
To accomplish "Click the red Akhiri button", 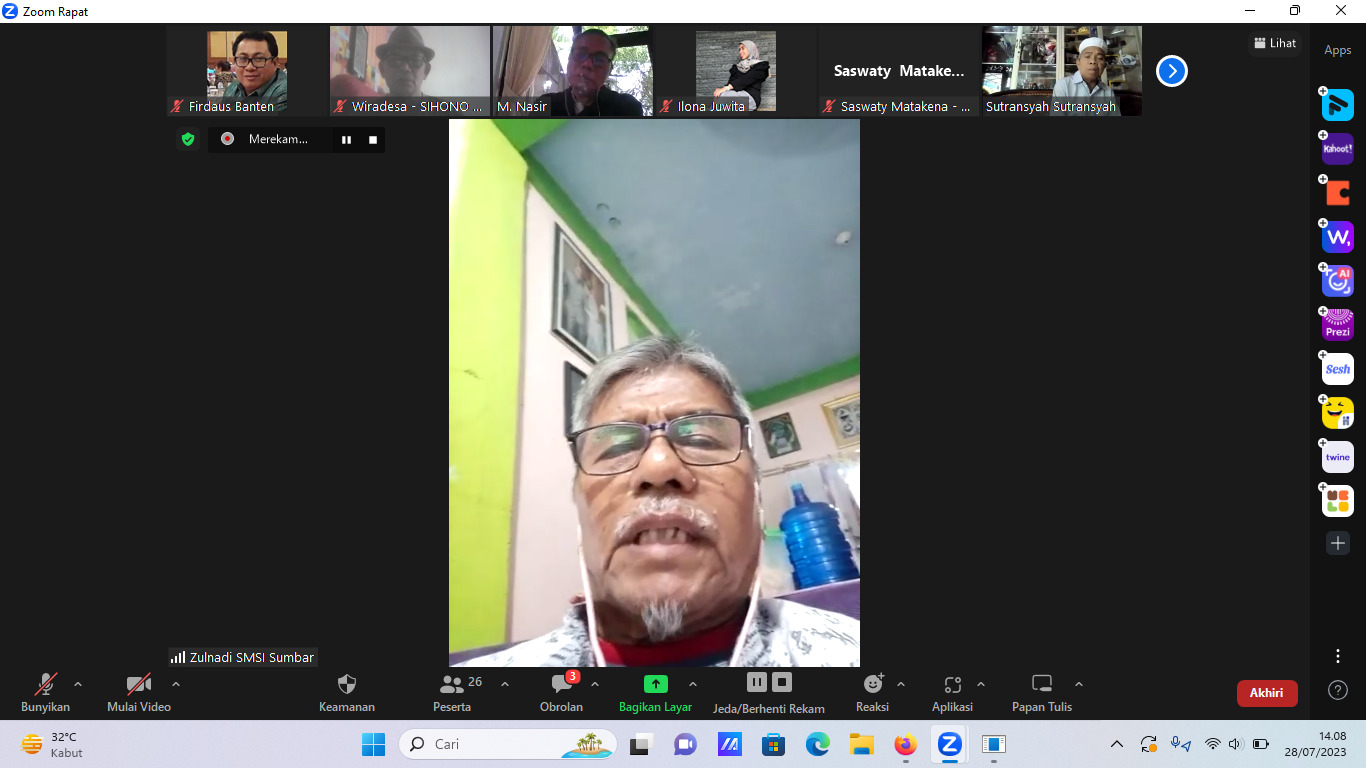I will coord(1266,693).
